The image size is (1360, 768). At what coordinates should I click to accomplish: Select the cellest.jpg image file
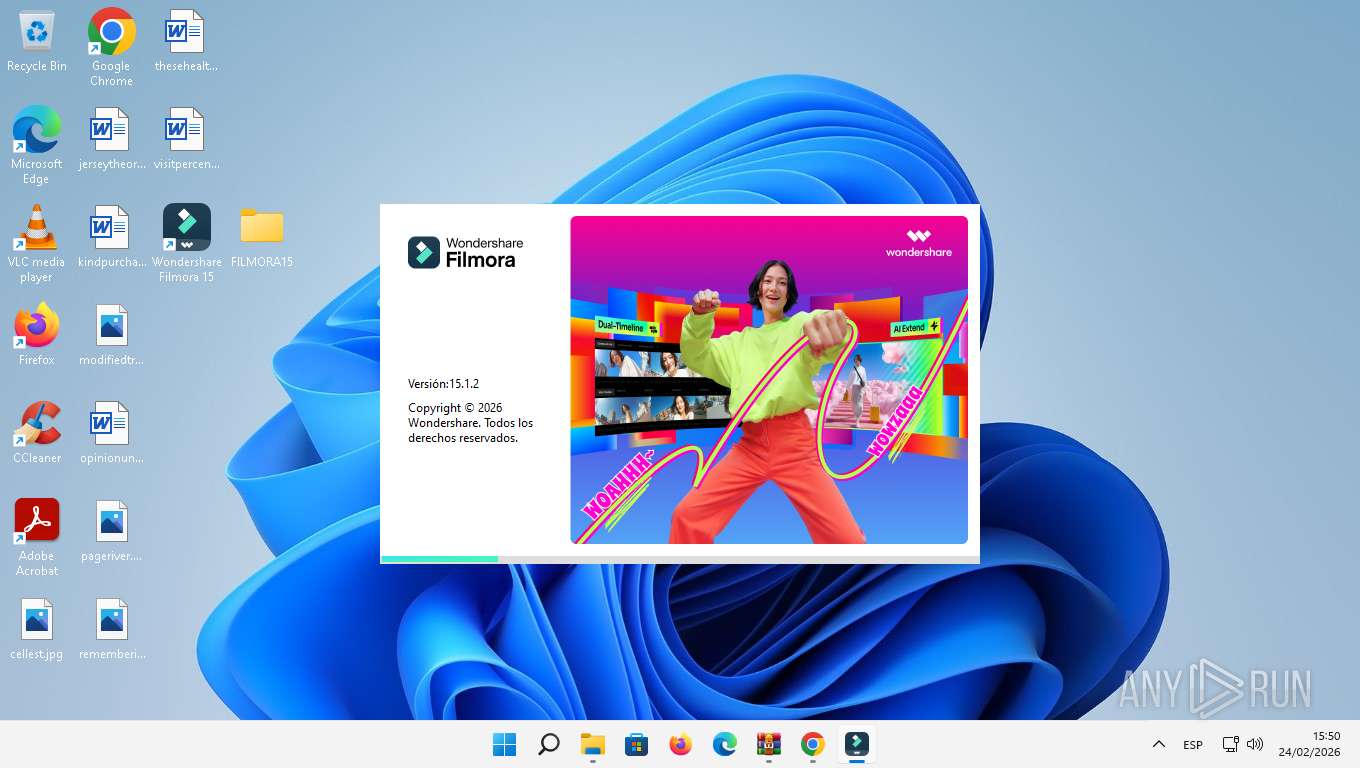[x=37, y=628]
